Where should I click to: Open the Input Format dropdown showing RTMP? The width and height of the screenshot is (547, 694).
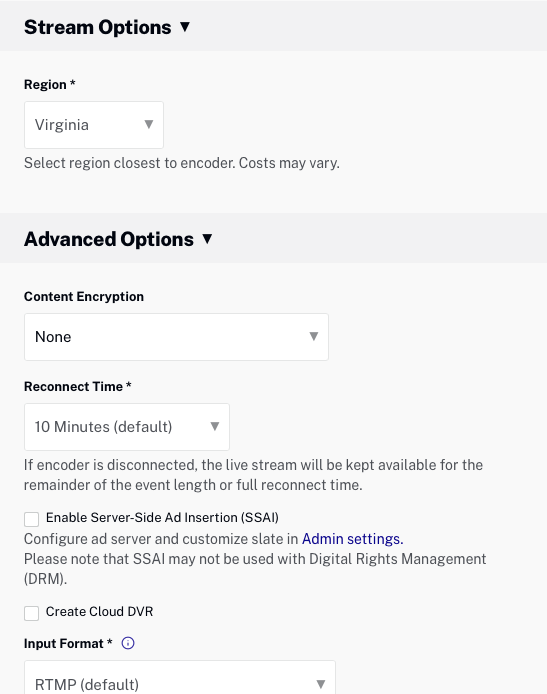point(180,678)
